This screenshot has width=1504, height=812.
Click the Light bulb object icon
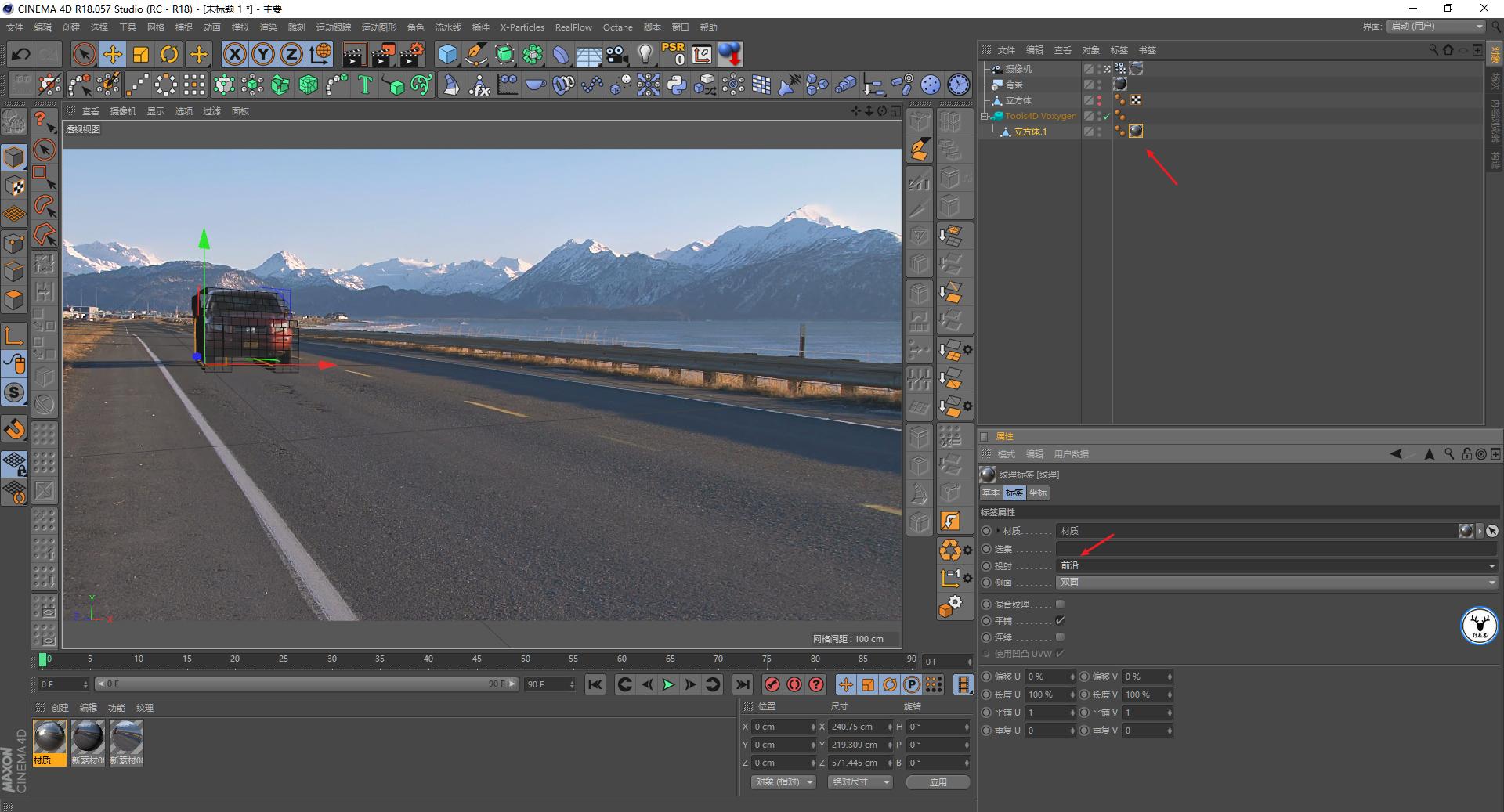tap(645, 54)
